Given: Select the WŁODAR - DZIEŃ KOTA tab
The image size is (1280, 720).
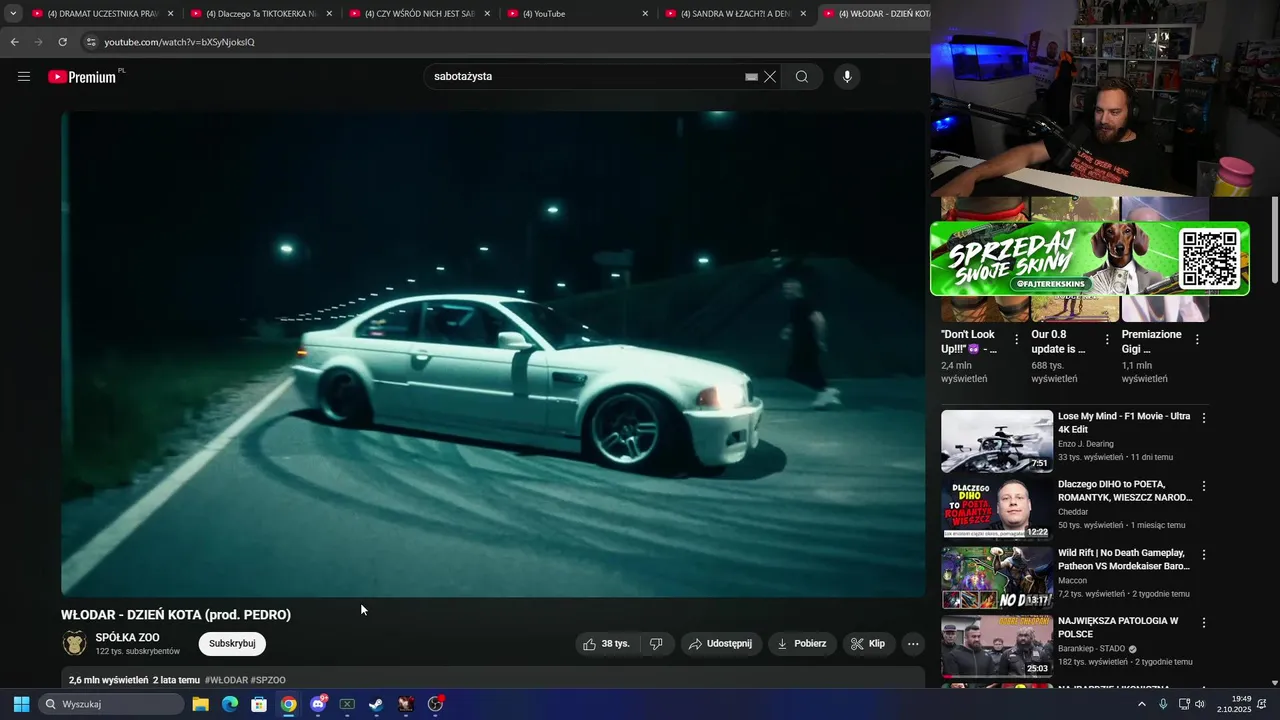Looking at the screenshot, I should [875, 14].
